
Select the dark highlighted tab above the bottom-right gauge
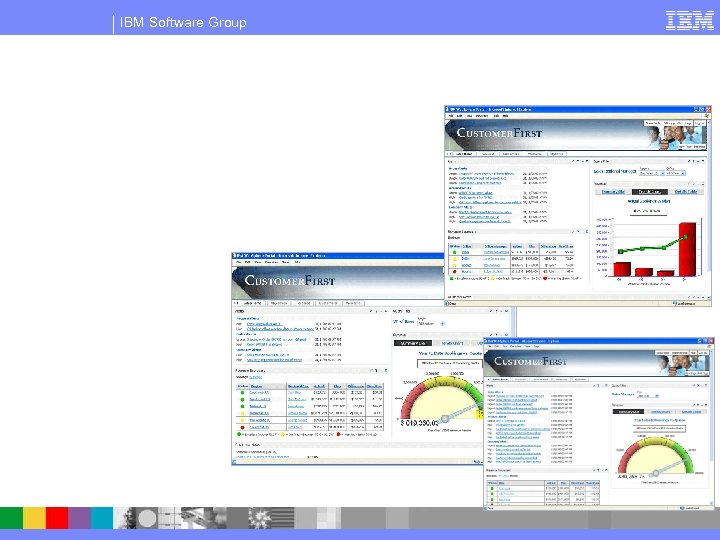click(629, 412)
